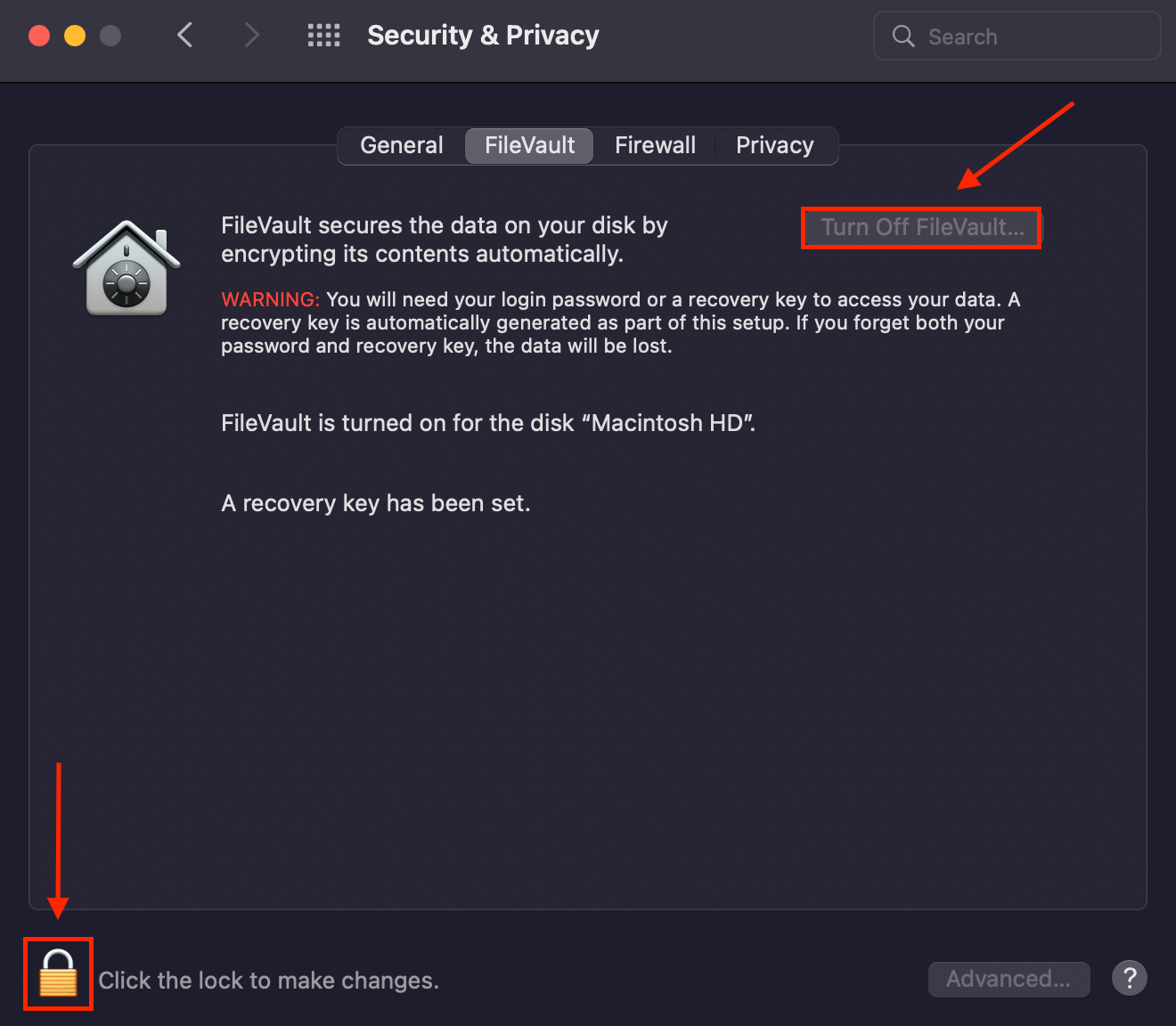Click the red close window button
The width and height of the screenshot is (1176, 1026).
(39, 36)
